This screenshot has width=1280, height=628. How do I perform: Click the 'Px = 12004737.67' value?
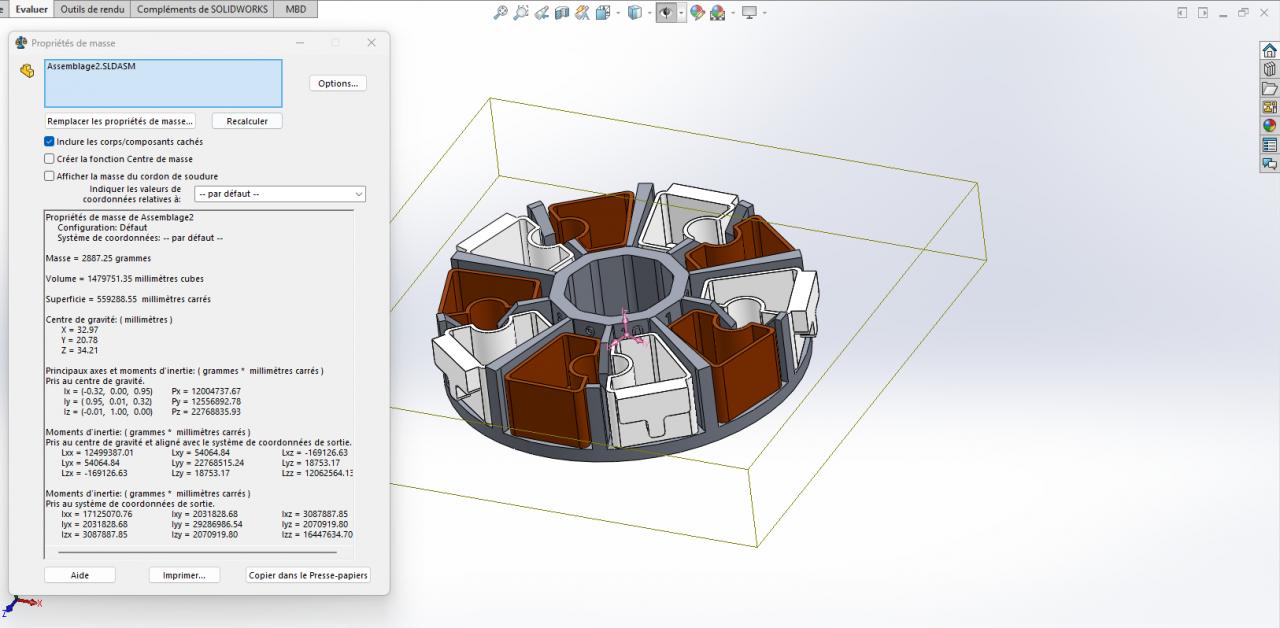point(206,391)
